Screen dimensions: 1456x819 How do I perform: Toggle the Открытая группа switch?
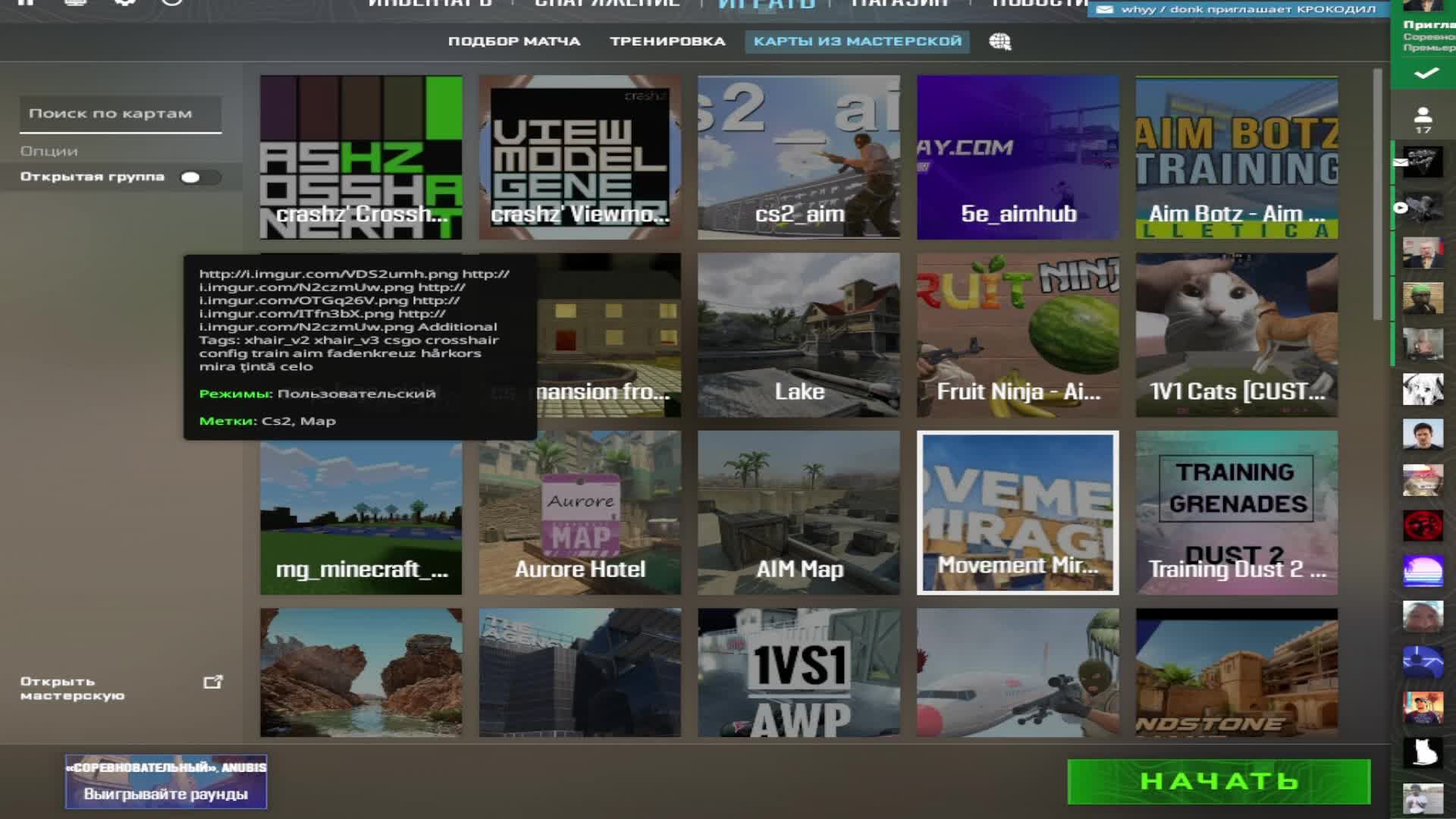[x=199, y=177]
